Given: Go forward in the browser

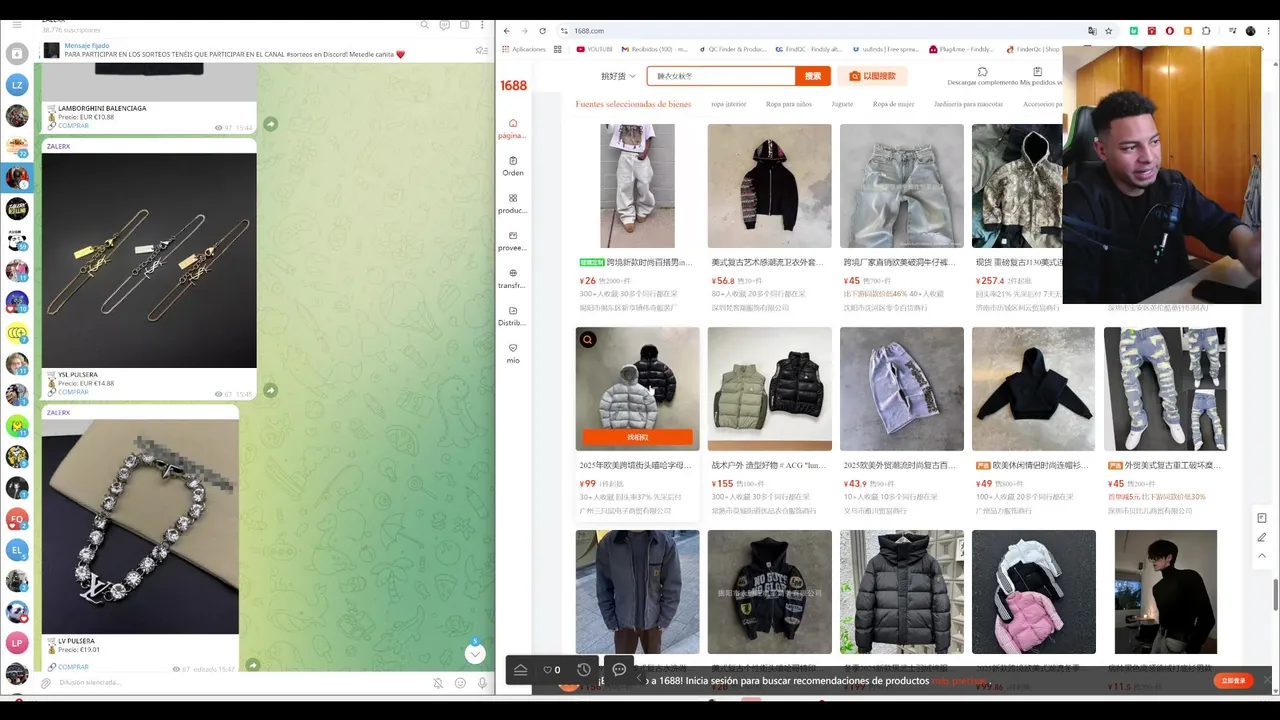Looking at the screenshot, I should [x=524, y=31].
